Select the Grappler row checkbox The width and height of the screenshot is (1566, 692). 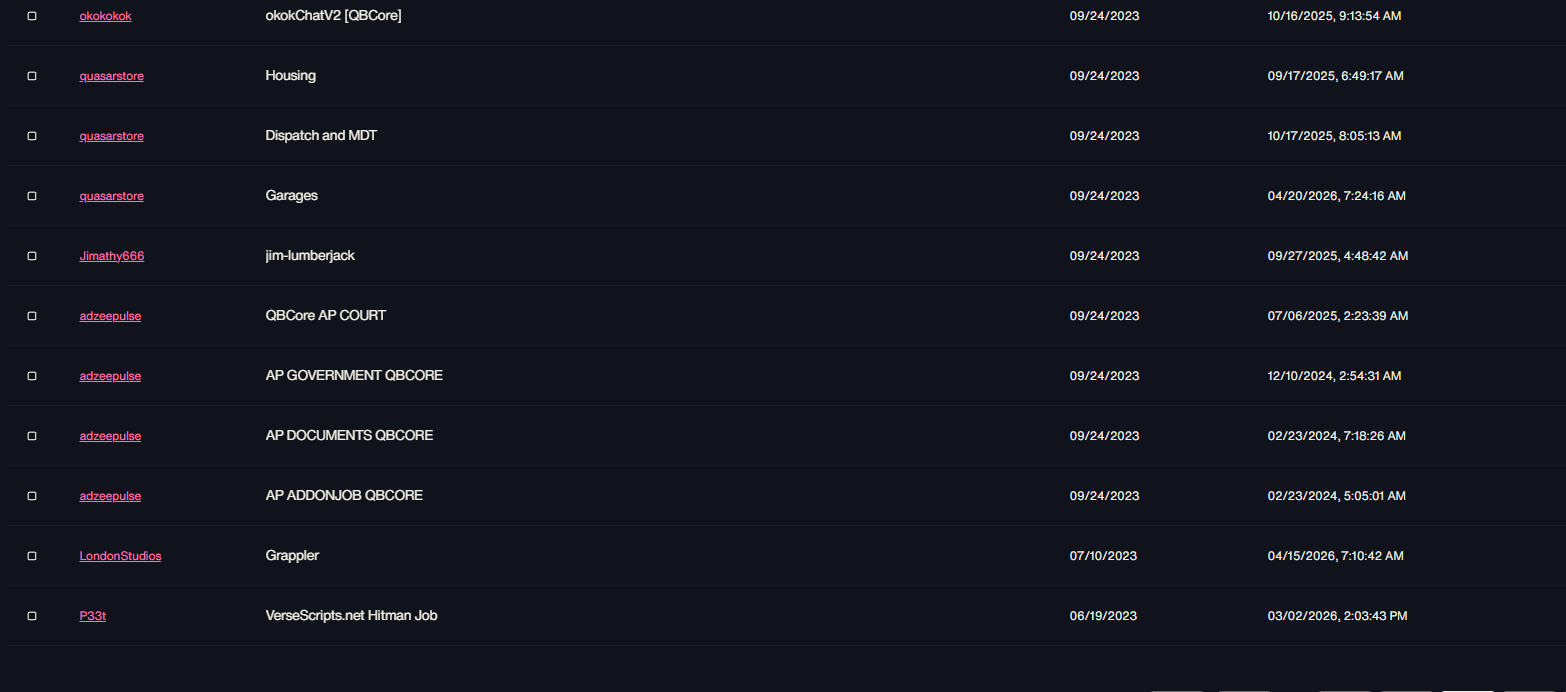point(32,556)
